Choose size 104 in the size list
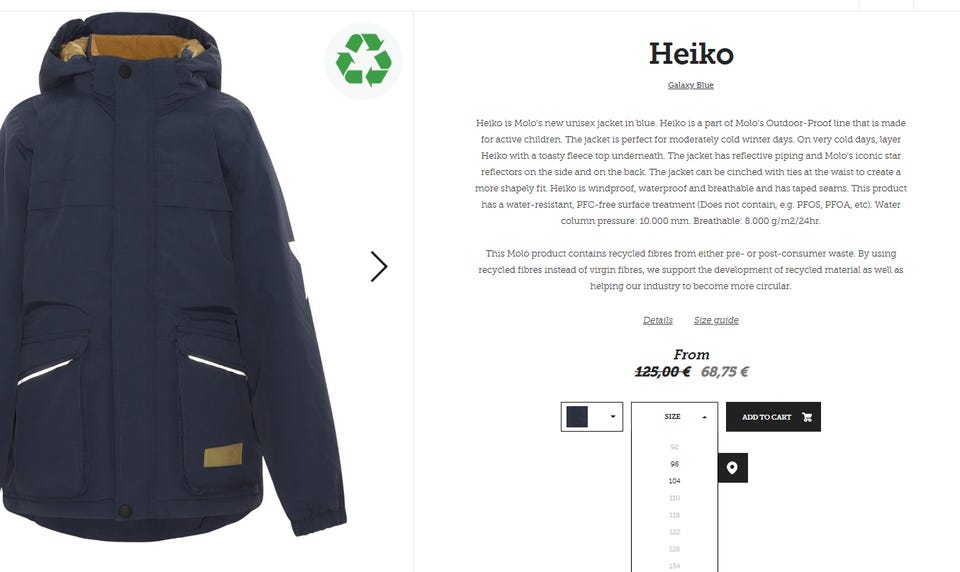Viewport: 960px width, 572px height. point(675,481)
